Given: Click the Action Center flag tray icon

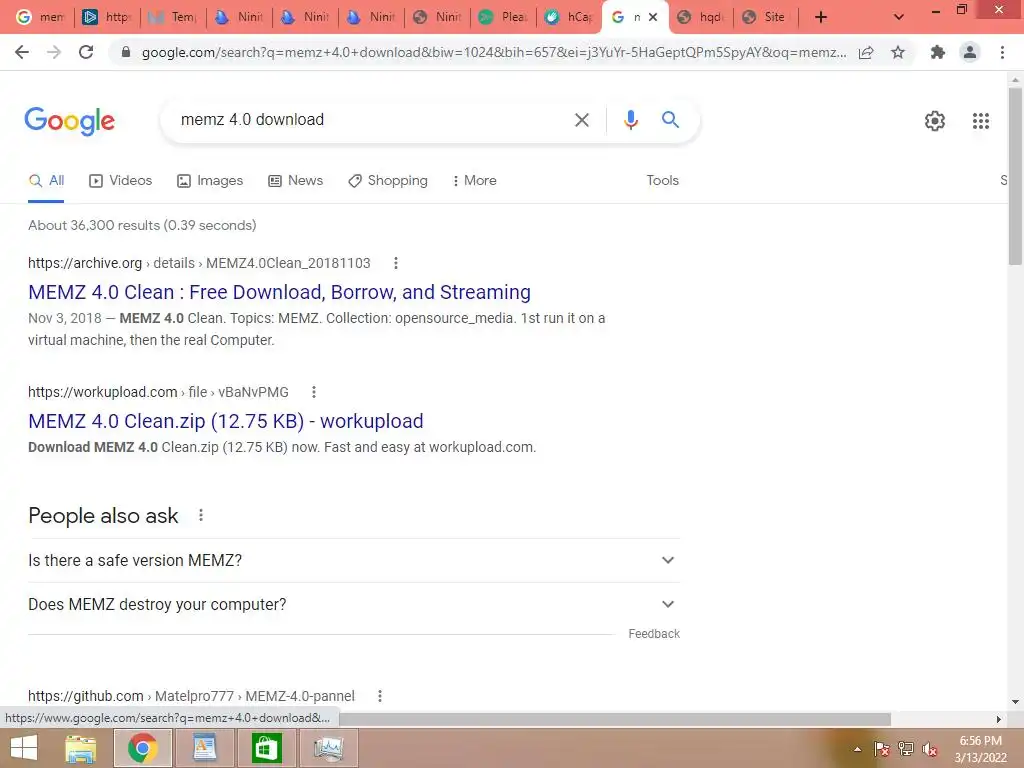Looking at the screenshot, I should click(x=882, y=749).
